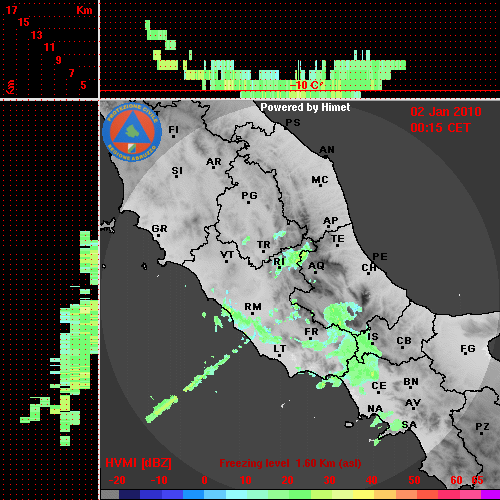This screenshot has height=500, width=500.
Task: Select the AQ city label on map
Action: pyautogui.click(x=316, y=266)
